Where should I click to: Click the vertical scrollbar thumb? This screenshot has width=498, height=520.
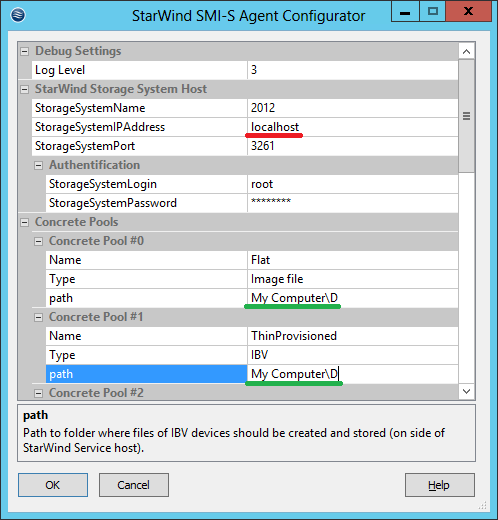click(x=467, y=116)
